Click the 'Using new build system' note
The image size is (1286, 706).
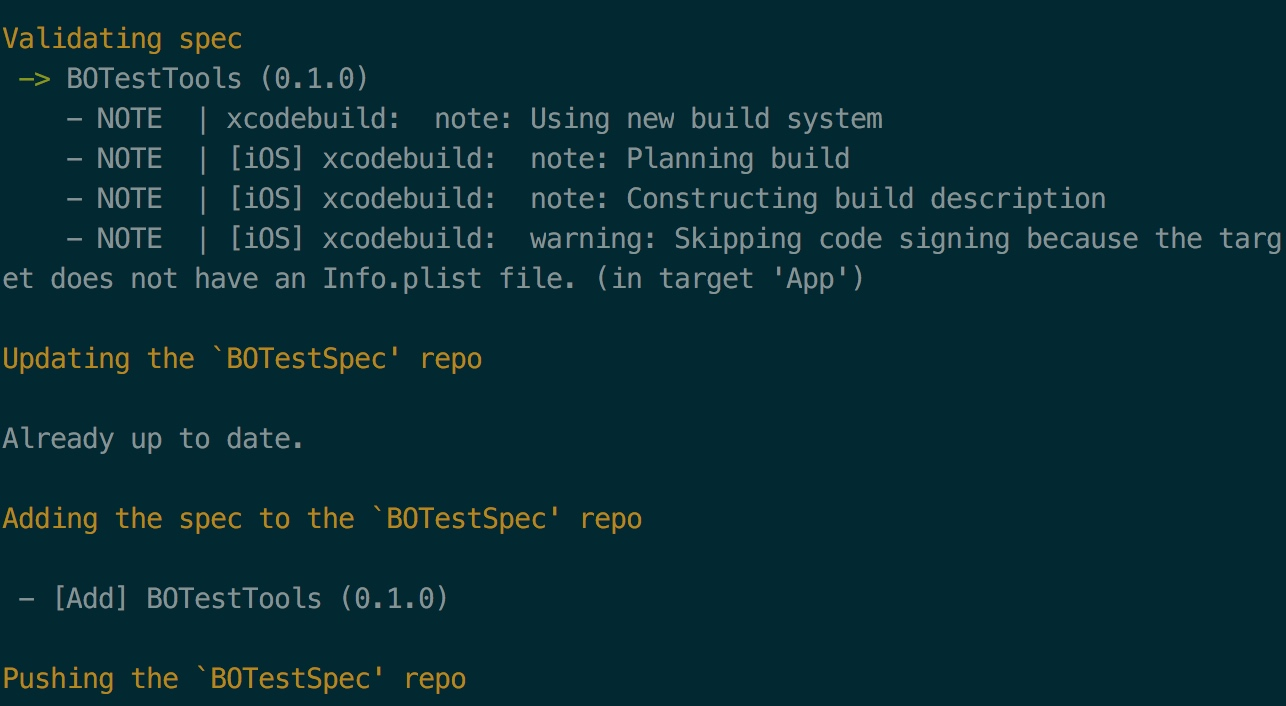[x=706, y=119]
